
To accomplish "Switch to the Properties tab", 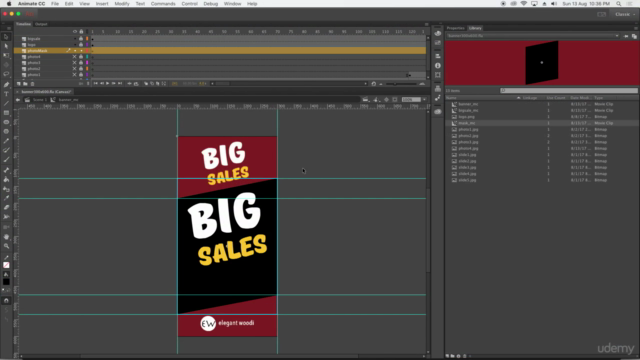I will click(x=455, y=28).
